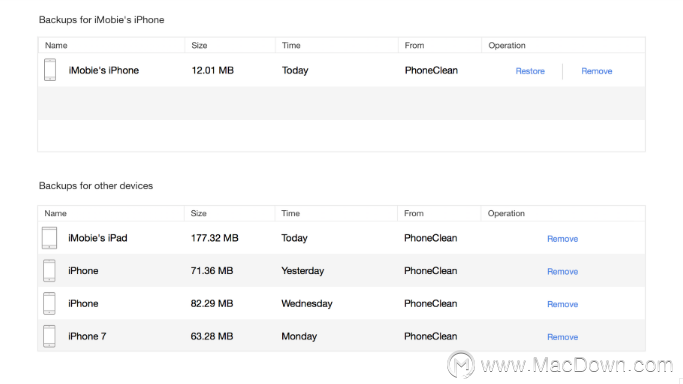Image resolution: width=683 pixels, height=384 pixels.
Task: Click the 177.32 MB size value
Action: pyautogui.click(x=214, y=238)
